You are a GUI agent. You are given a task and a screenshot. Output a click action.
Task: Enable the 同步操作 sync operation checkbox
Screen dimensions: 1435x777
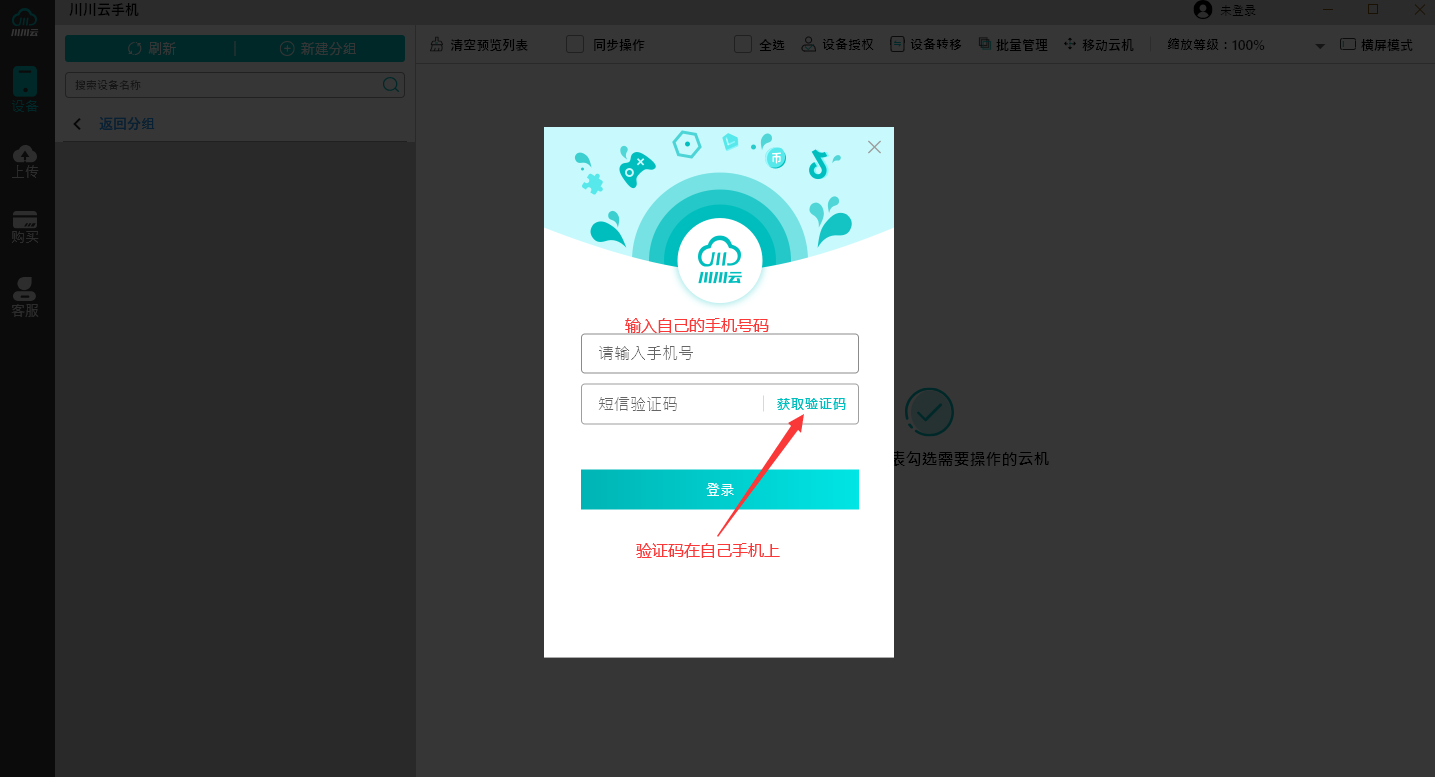tap(575, 44)
